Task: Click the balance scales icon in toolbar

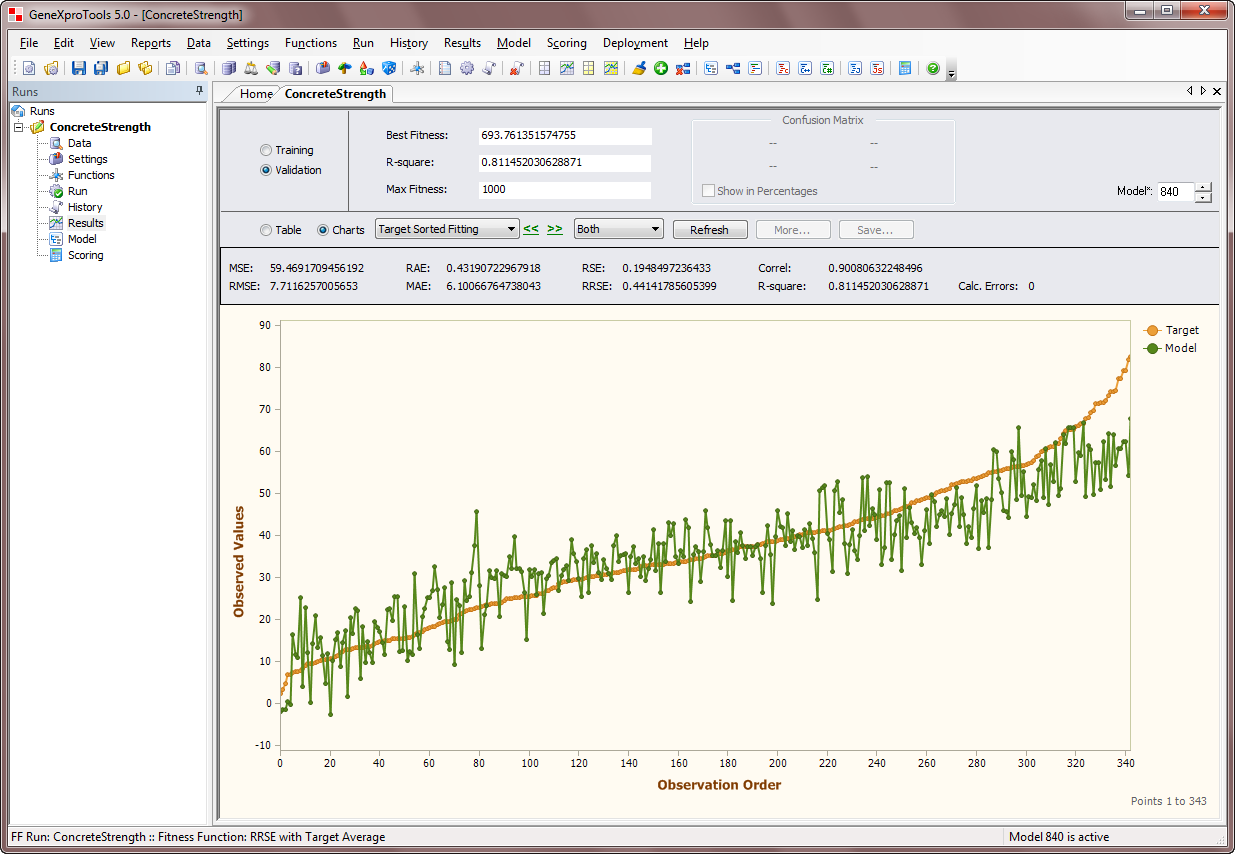Action: [x=250, y=68]
